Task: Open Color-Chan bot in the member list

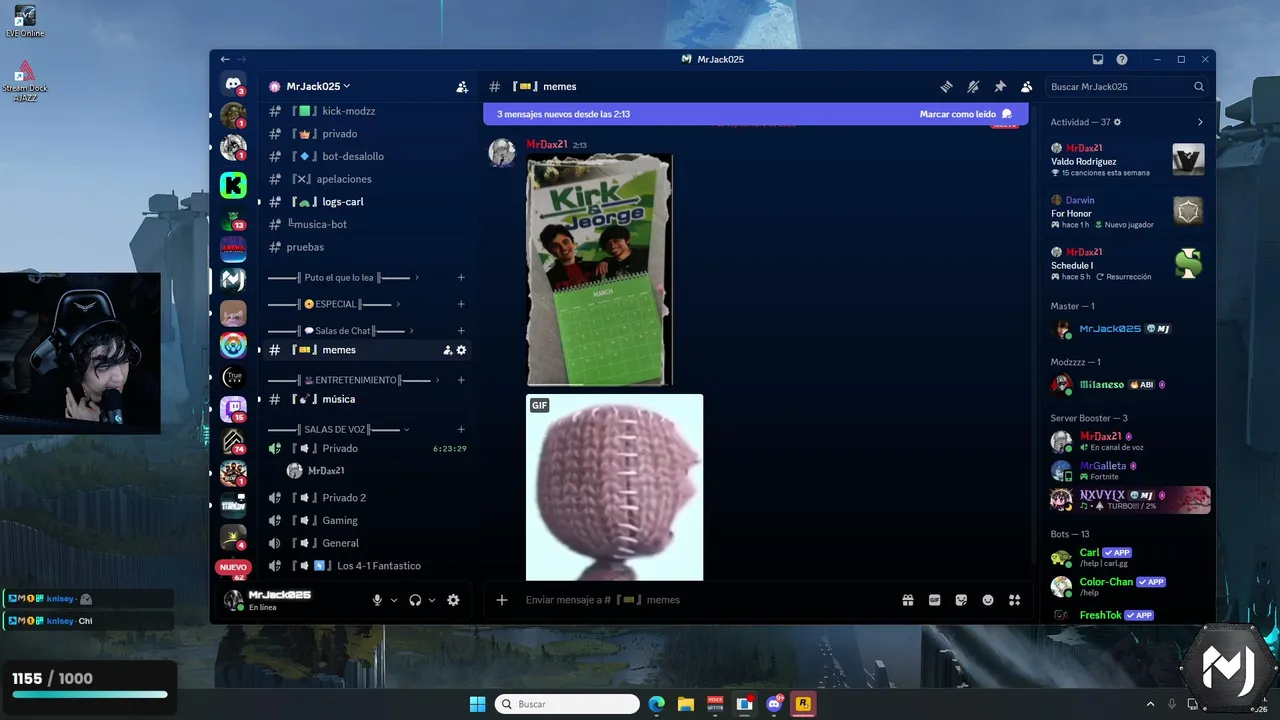Action: pos(1129,586)
